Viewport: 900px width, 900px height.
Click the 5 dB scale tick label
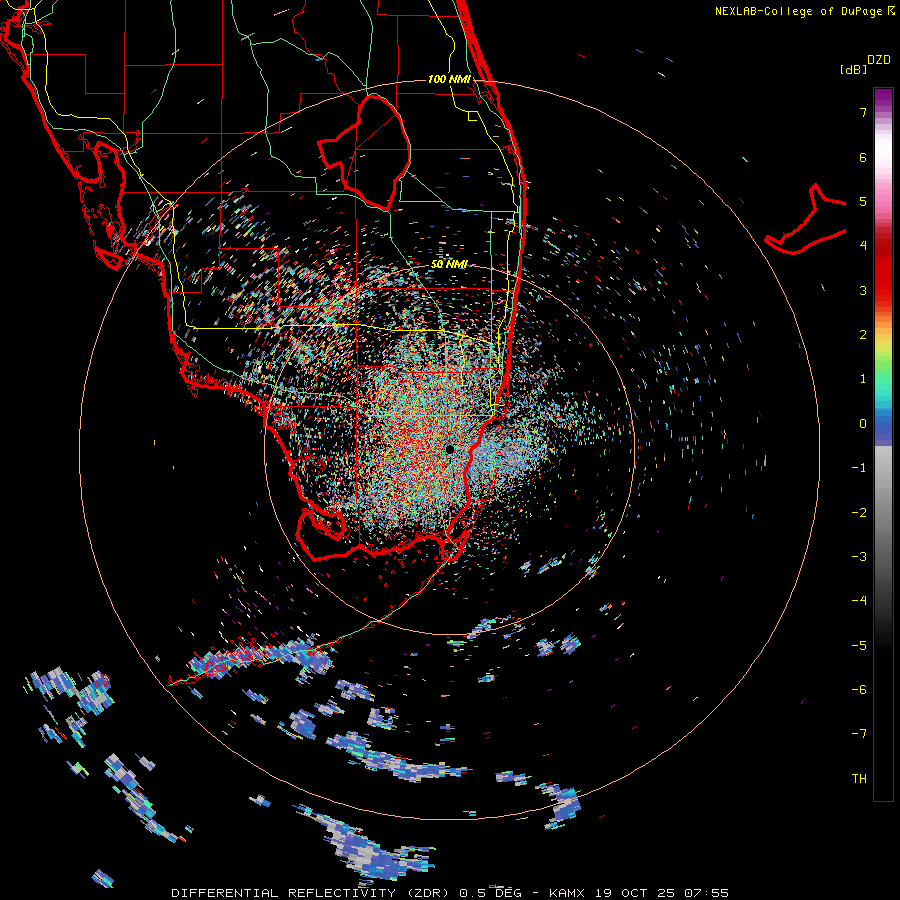click(x=862, y=201)
